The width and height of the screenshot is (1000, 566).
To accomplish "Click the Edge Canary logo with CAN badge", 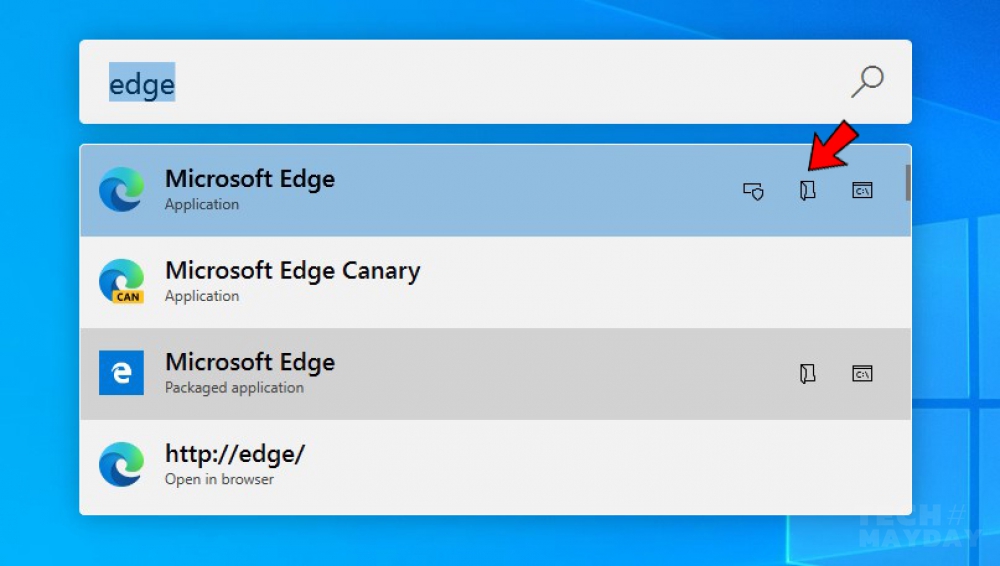I will tap(121, 281).
